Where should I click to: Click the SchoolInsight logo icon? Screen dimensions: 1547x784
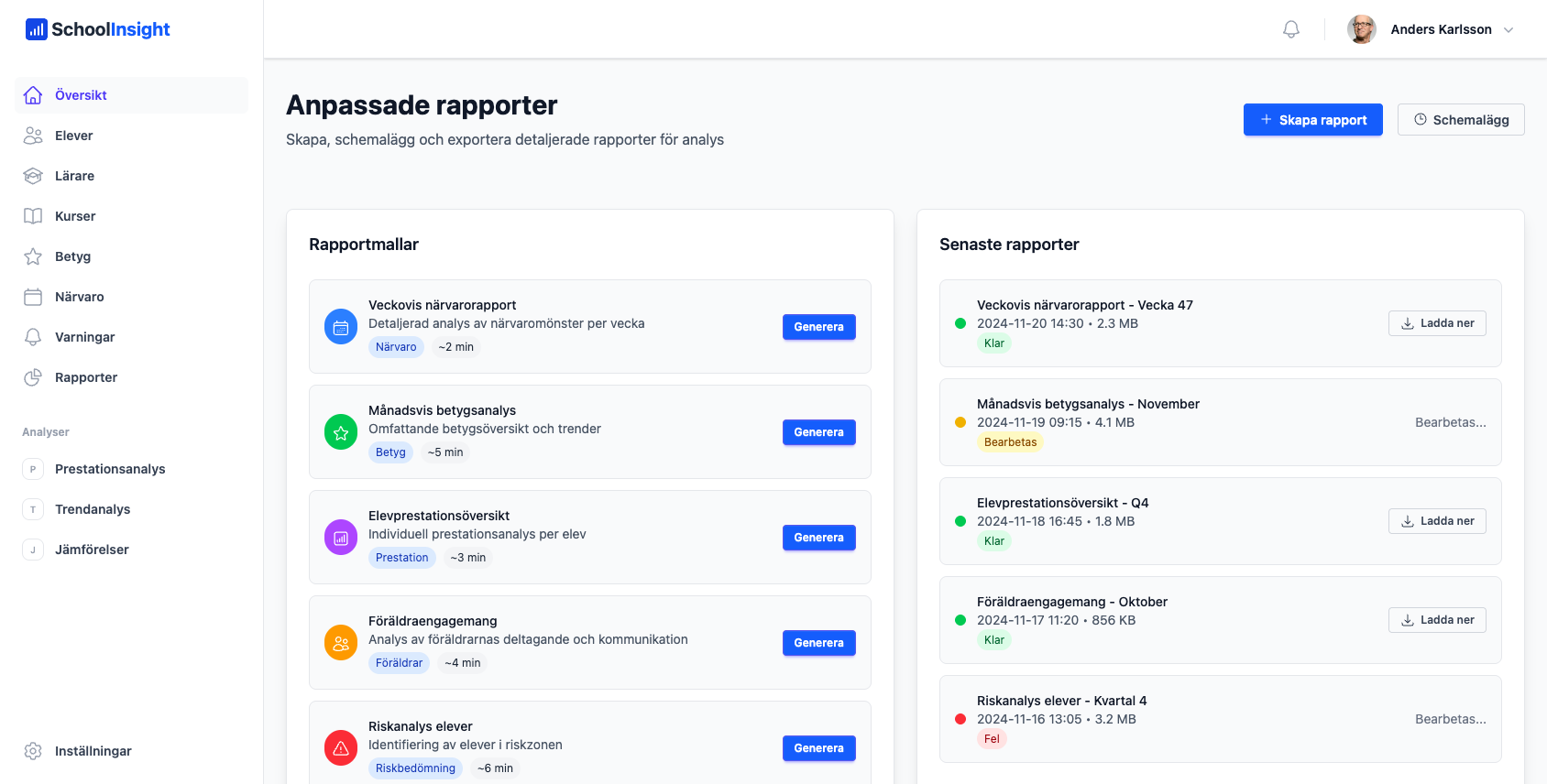coord(36,29)
